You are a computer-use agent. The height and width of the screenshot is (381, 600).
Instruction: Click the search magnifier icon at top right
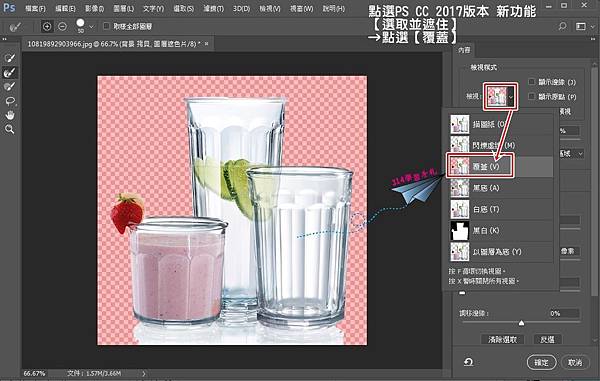point(562,26)
